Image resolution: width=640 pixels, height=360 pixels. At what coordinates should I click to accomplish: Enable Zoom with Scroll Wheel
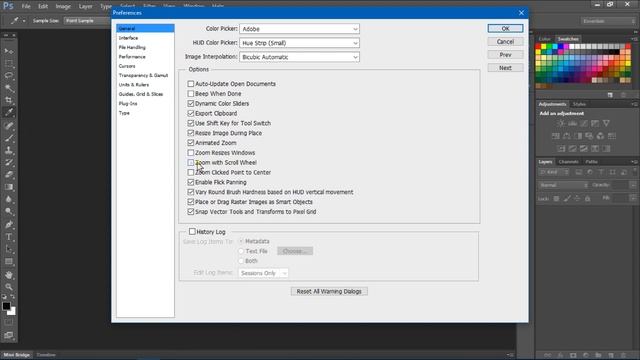191,162
